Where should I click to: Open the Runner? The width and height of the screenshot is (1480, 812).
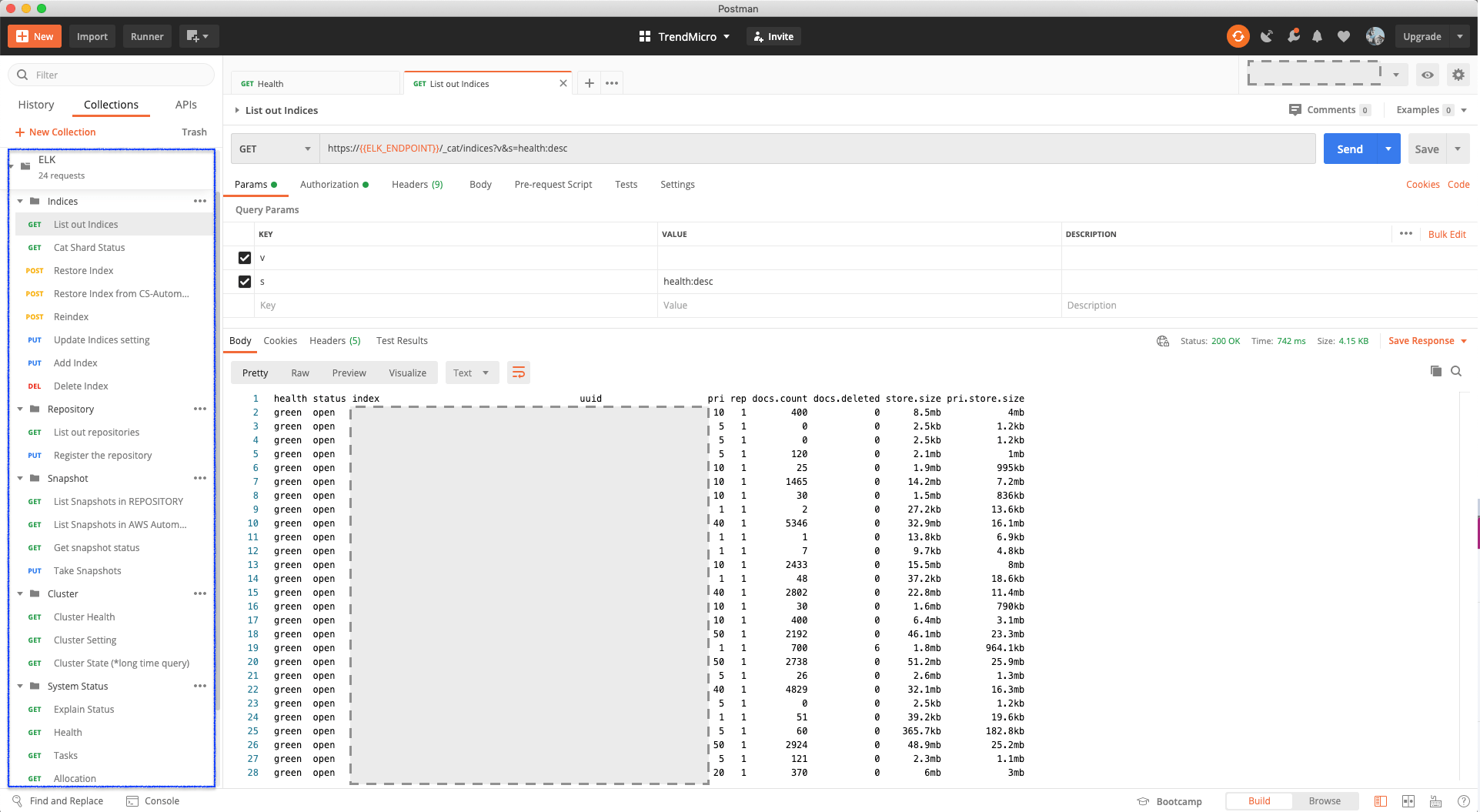click(x=147, y=36)
